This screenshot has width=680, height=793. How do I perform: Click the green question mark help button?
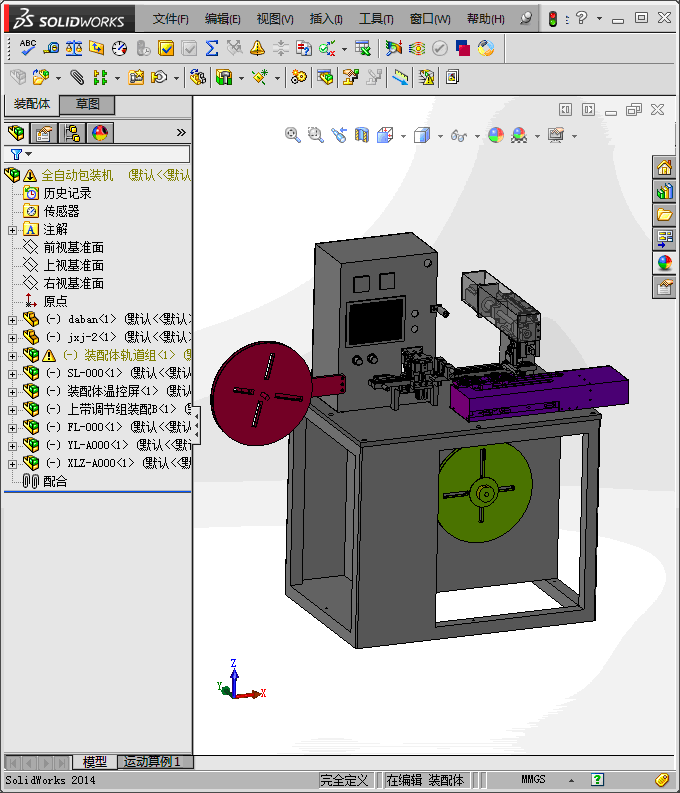[x=598, y=780]
